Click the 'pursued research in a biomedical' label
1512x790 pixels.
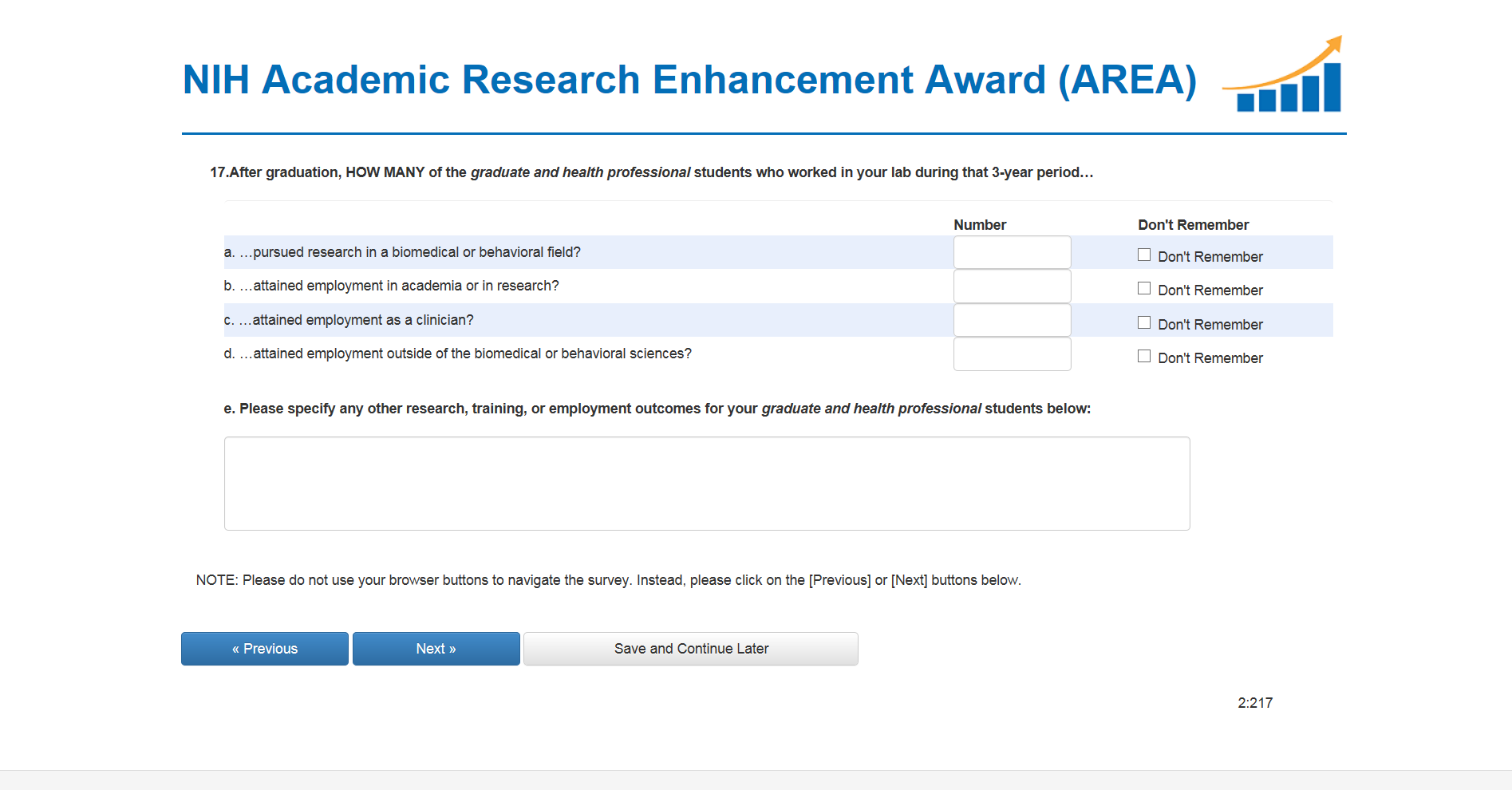[402, 252]
